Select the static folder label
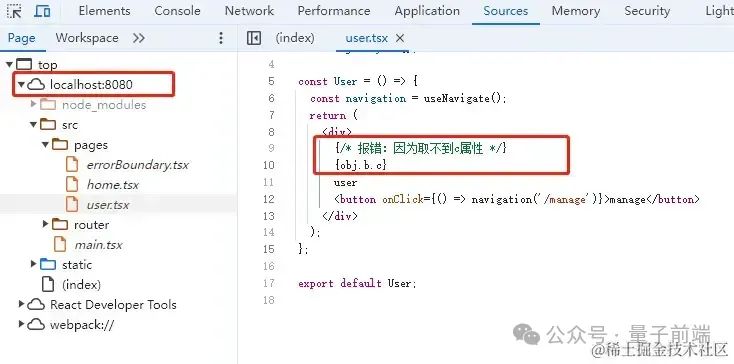Viewport: 734px width, 364px height. coord(77,264)
